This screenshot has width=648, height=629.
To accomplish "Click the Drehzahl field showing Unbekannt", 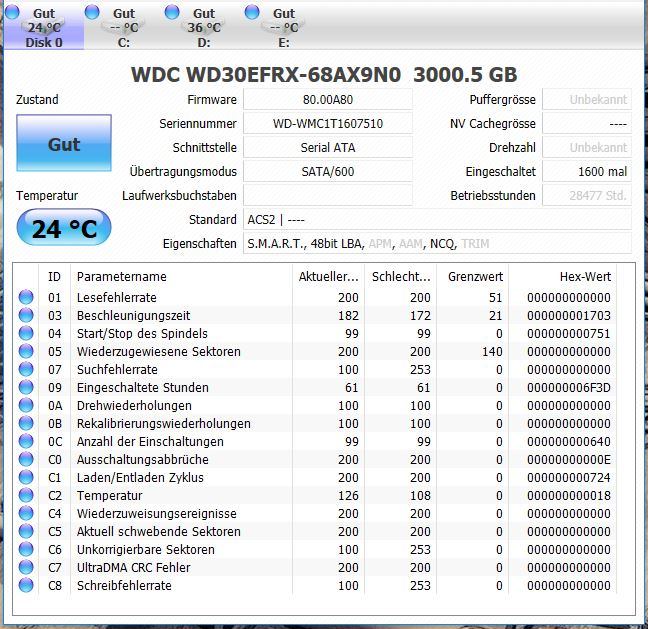I will 587,148.
